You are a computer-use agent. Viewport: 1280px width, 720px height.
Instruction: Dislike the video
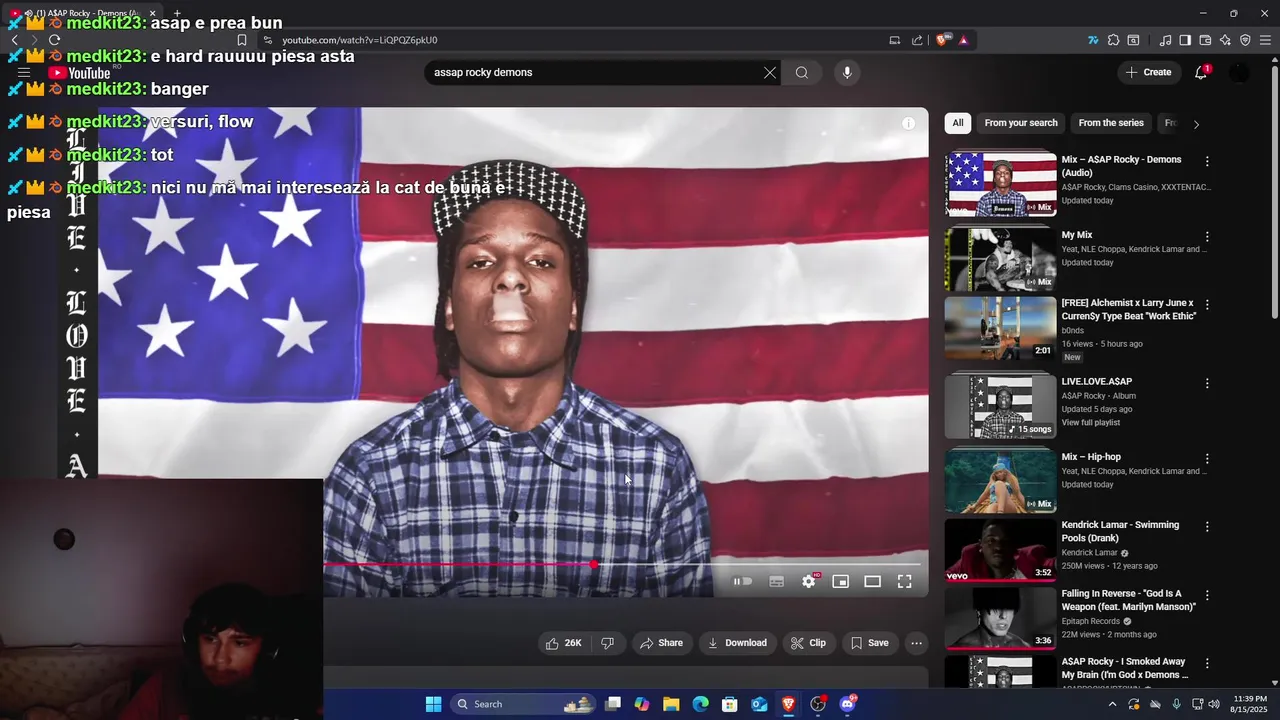pos(608,643)
